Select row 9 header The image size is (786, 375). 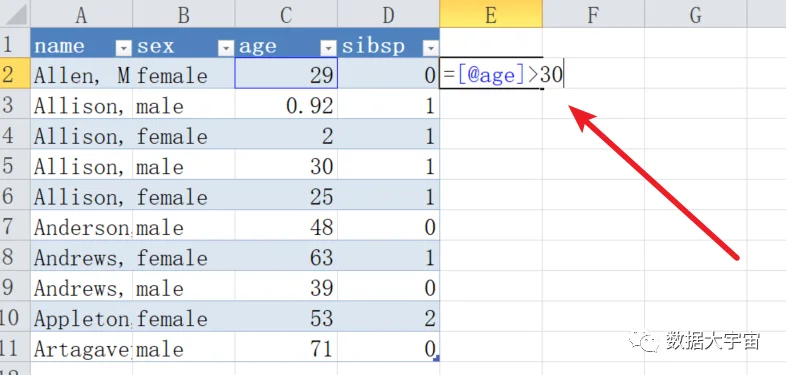pyautogui.click(x=15, y=286)
